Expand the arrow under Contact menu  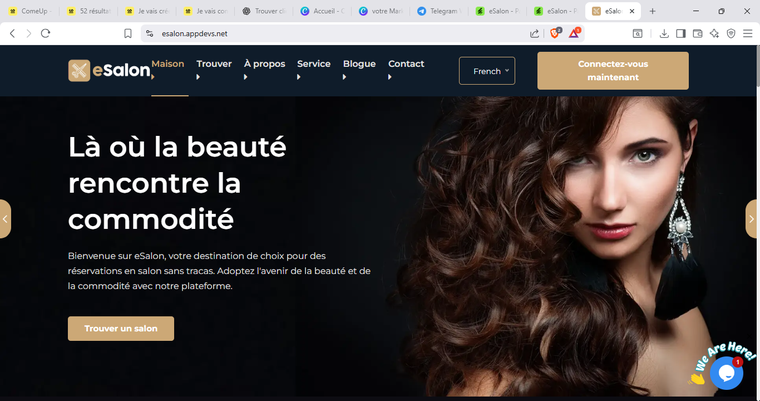390,77
